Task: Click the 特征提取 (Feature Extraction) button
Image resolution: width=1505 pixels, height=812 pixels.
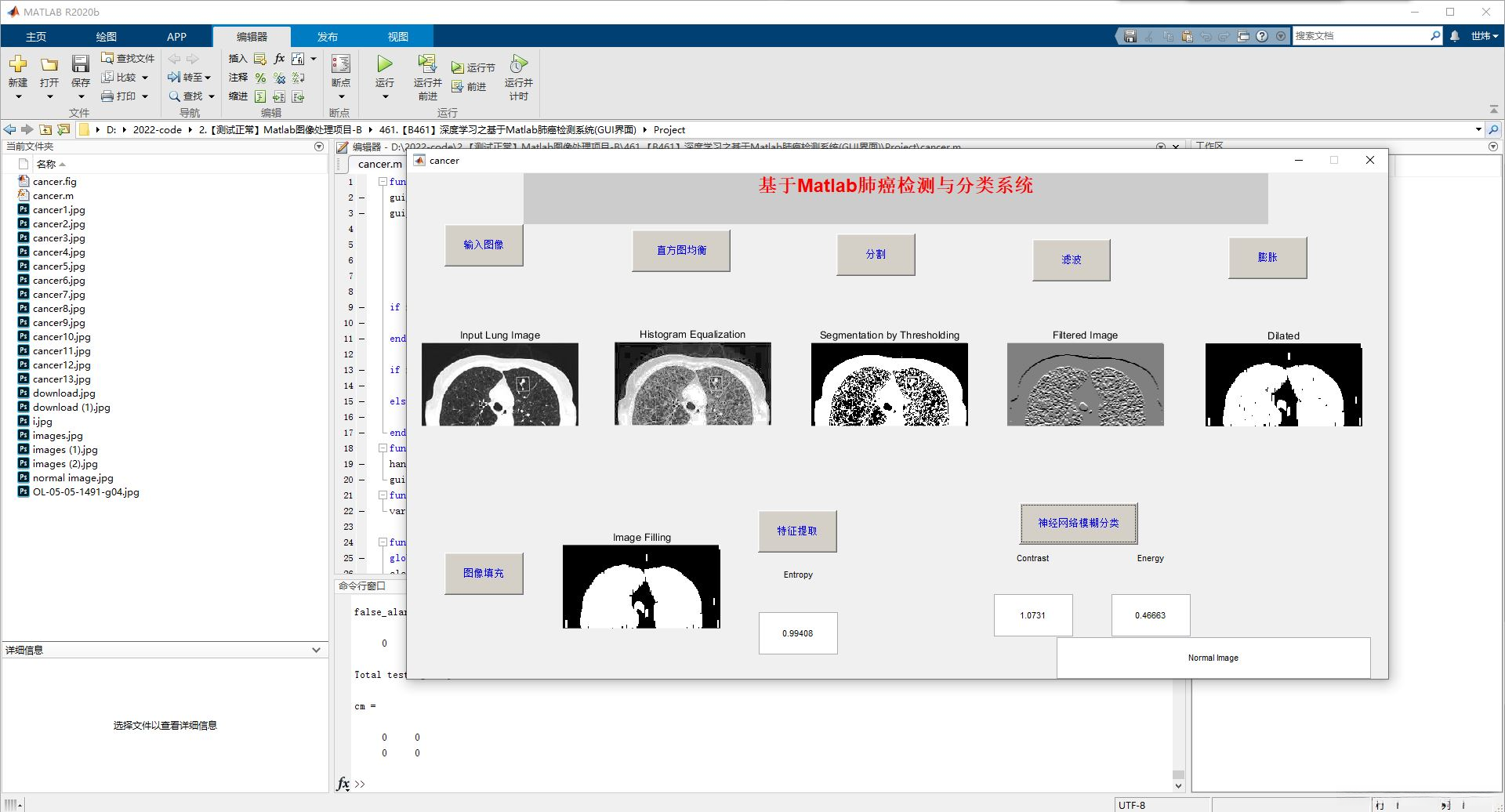Action: [x=797, y=531]
